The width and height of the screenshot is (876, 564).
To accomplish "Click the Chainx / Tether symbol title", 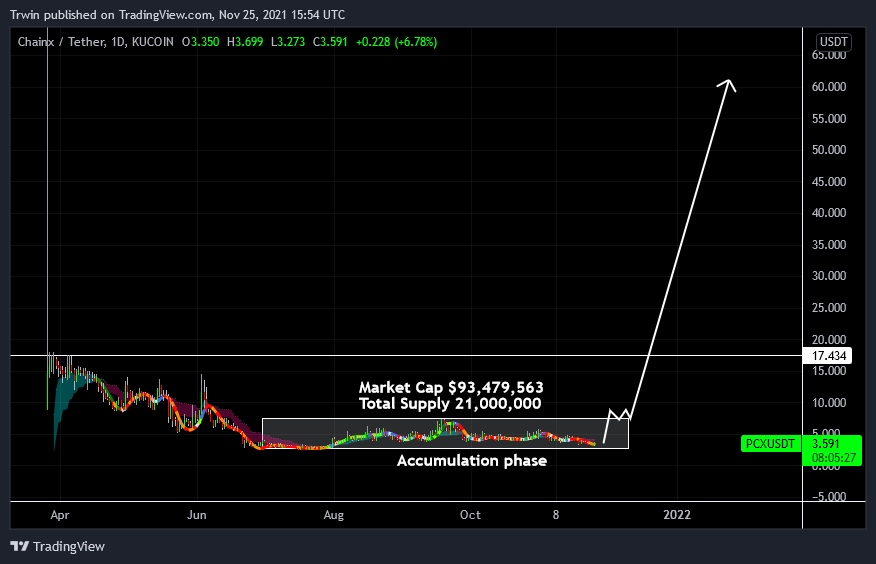I will [61, 42].
